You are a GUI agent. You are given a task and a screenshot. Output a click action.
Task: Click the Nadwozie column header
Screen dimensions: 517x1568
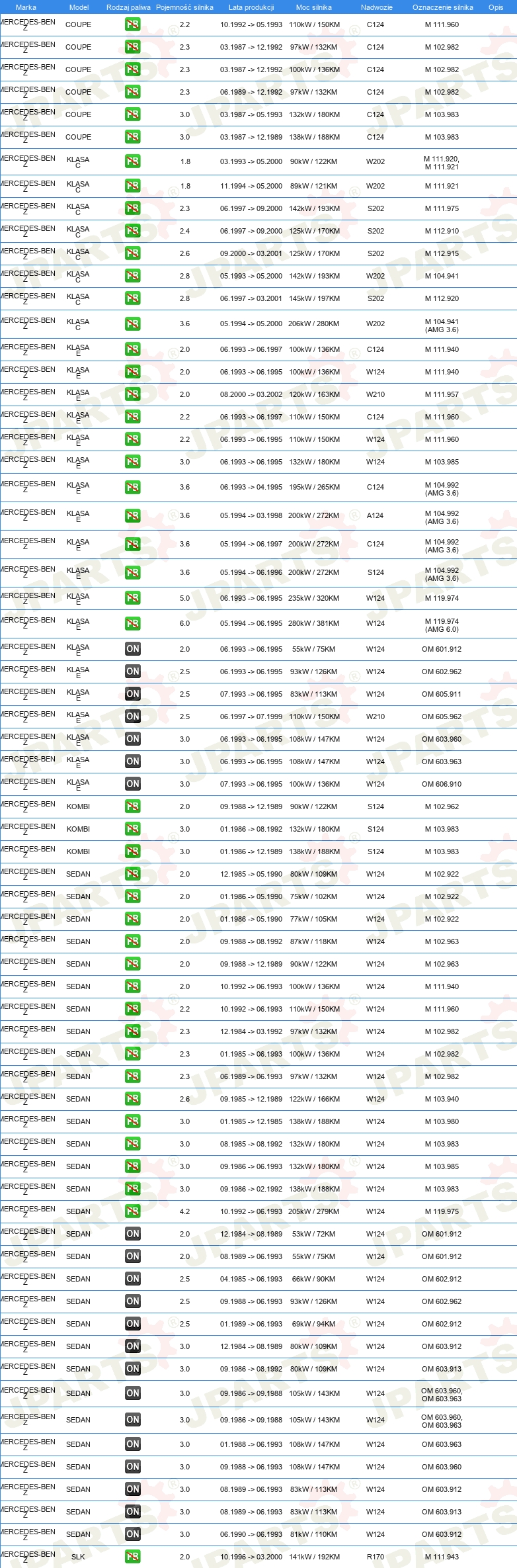(377, 7)
